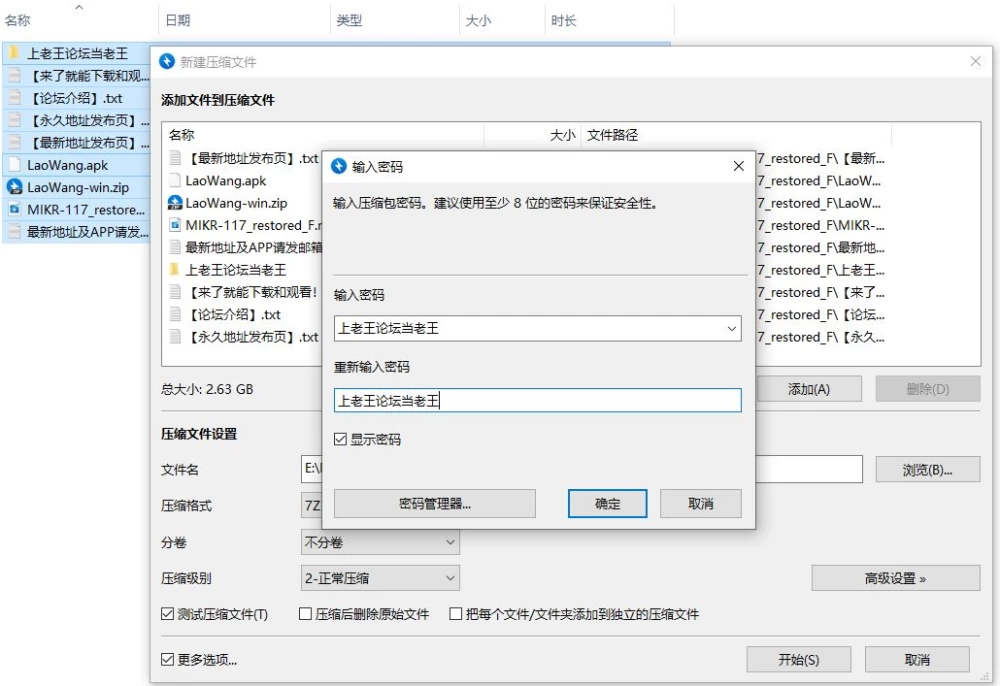
Task: Click the 【永久地址发布页】.txt icon in archive list
Action: tap(175, 337)
